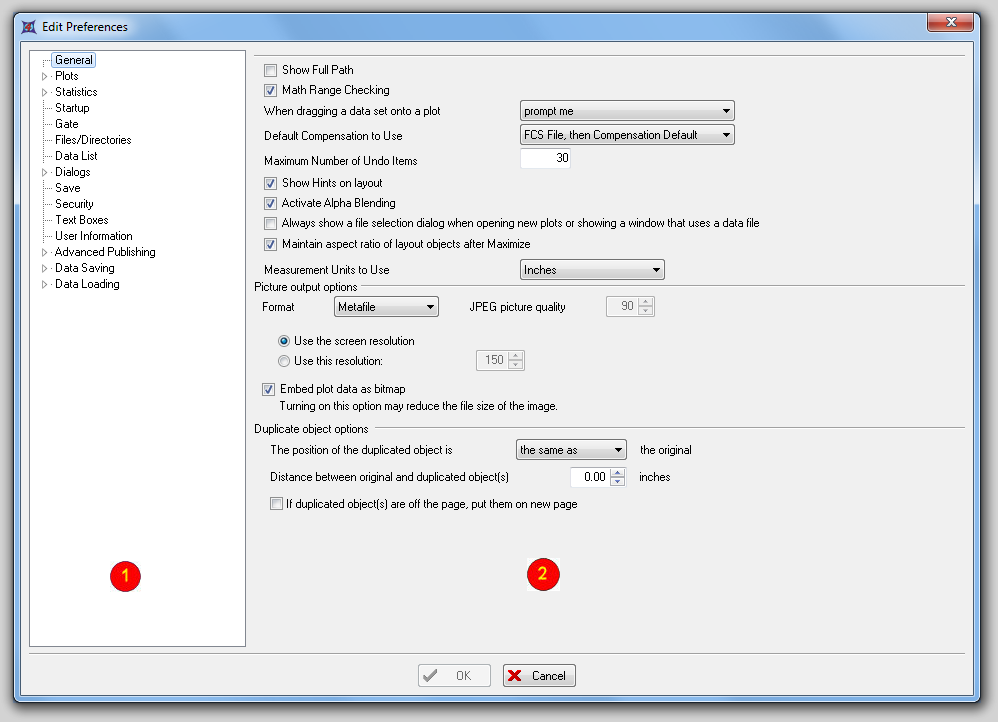Click the OK button
Screen dimensions: 998x722
pos(454,676)
